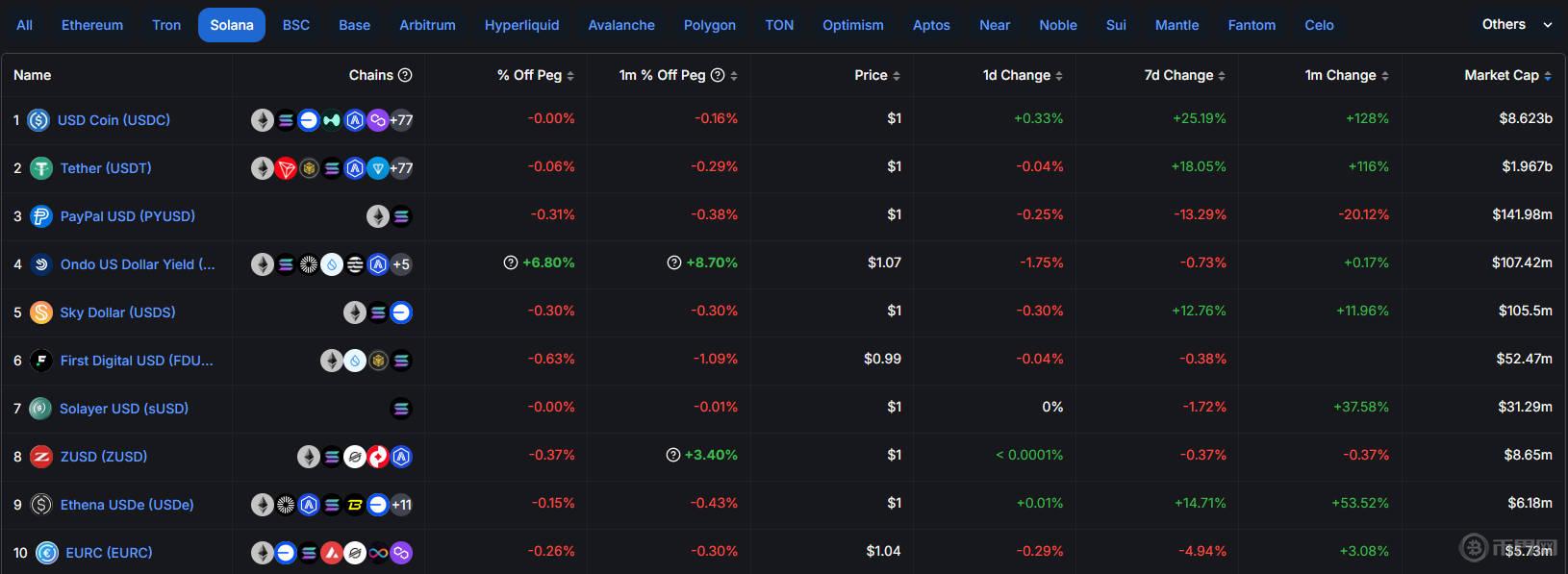Image resolution: width=1568 pixels, height=574 pixels.
Task: Open the ZUSD (ZUSD) link
Action: click(x=104, y=457)
